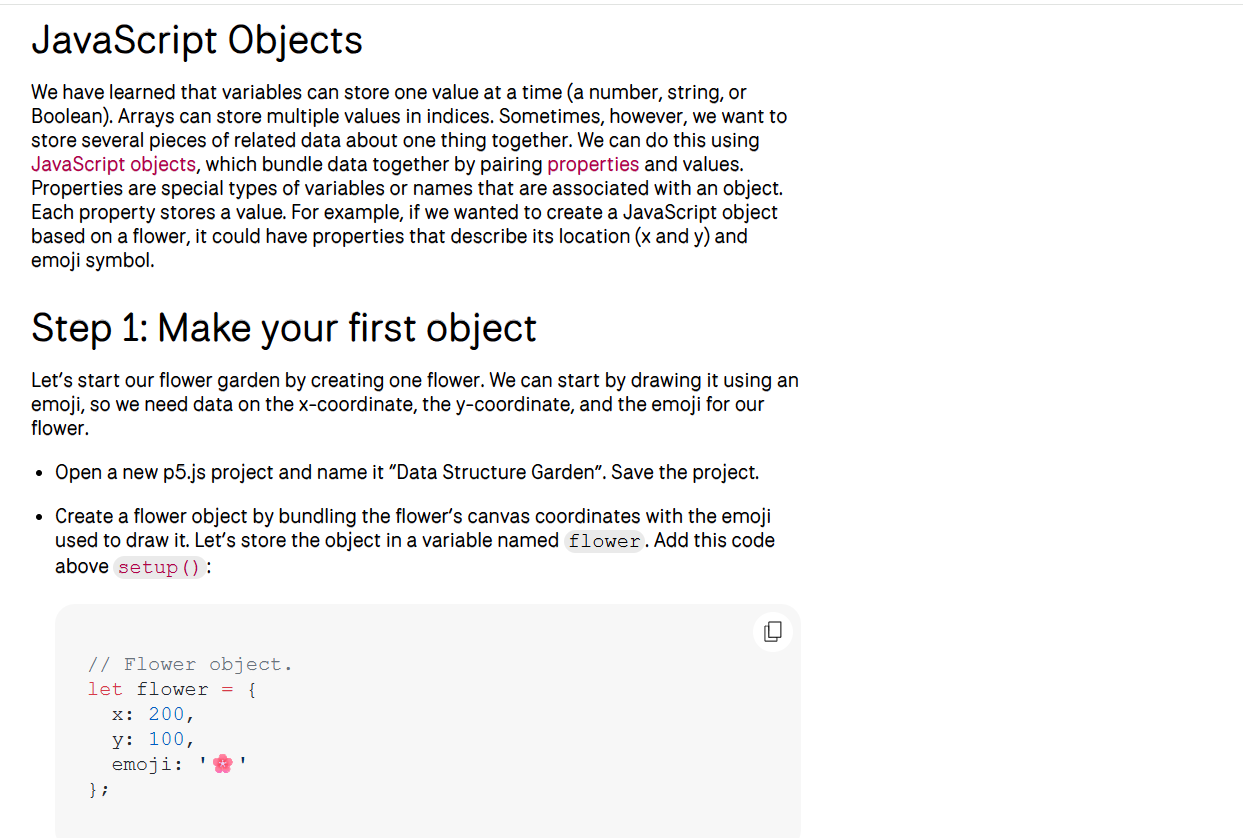1243x838 pixels.
Task: Click the intro paragraph about variables
Action: click(x=409, y=177)
